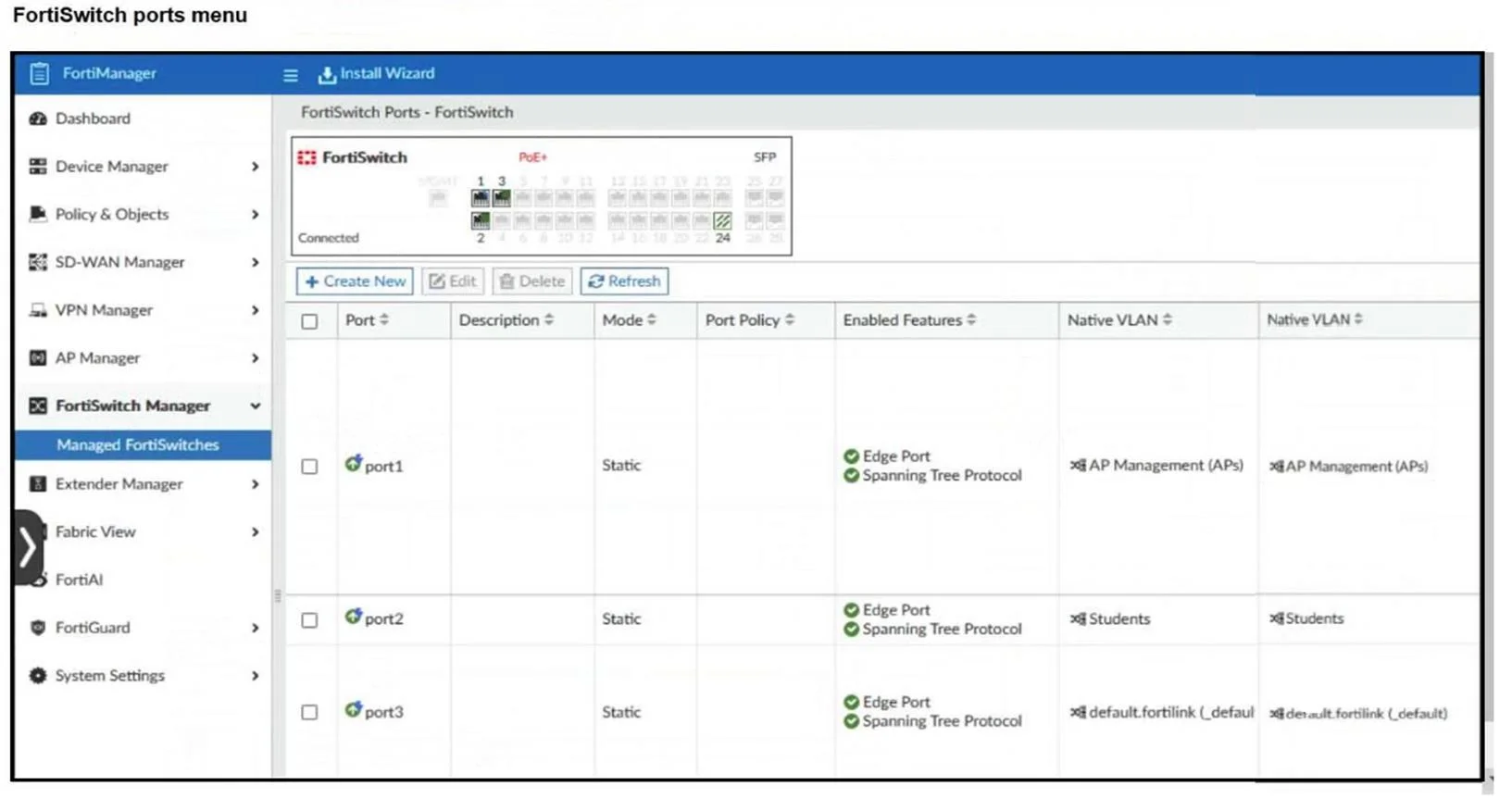Viewport: 1512px width, 799px height.
Task: Click the port3 status icon in the table
Action: pos(353,710)
